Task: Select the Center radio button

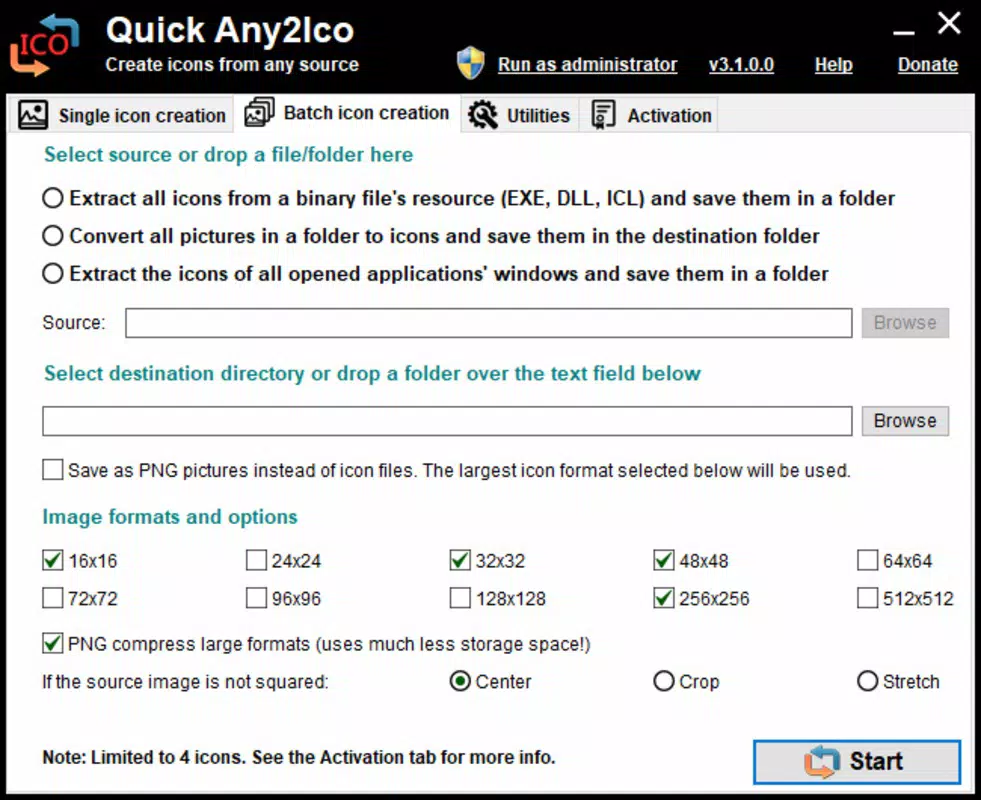Action: [460, 681]
